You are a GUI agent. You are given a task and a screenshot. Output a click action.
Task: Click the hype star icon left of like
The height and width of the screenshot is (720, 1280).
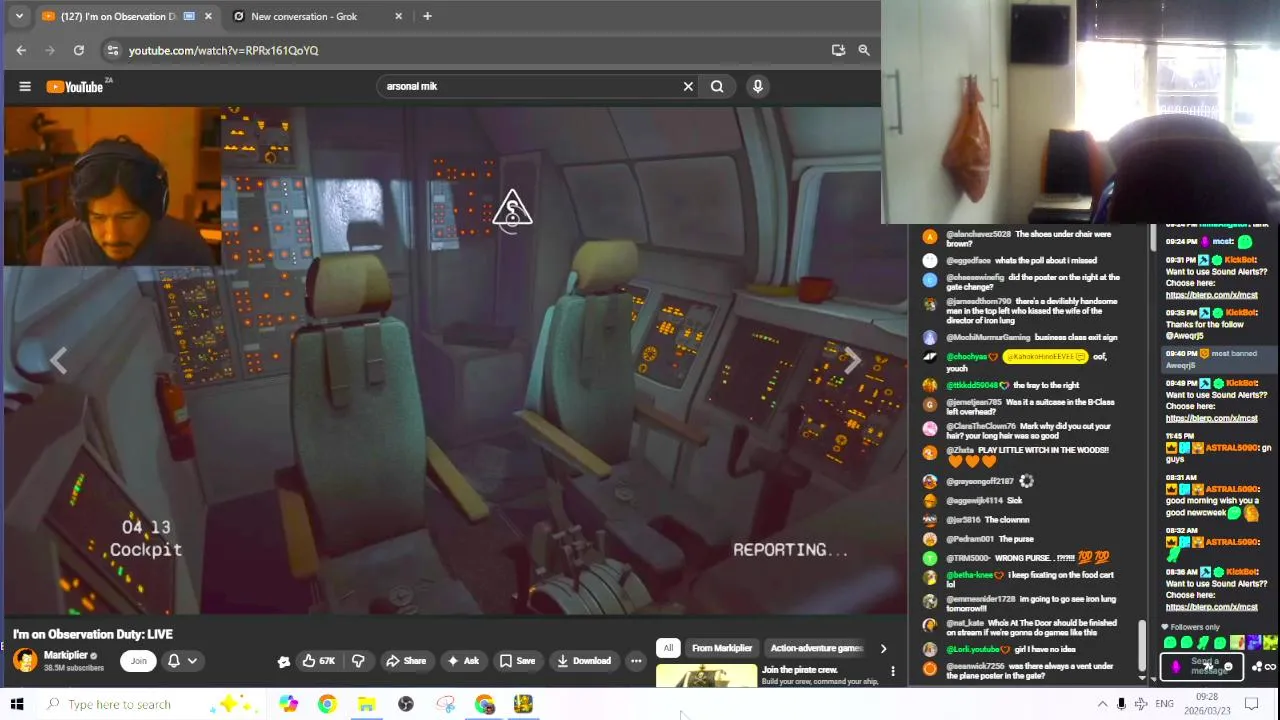(x=284, y=661)
